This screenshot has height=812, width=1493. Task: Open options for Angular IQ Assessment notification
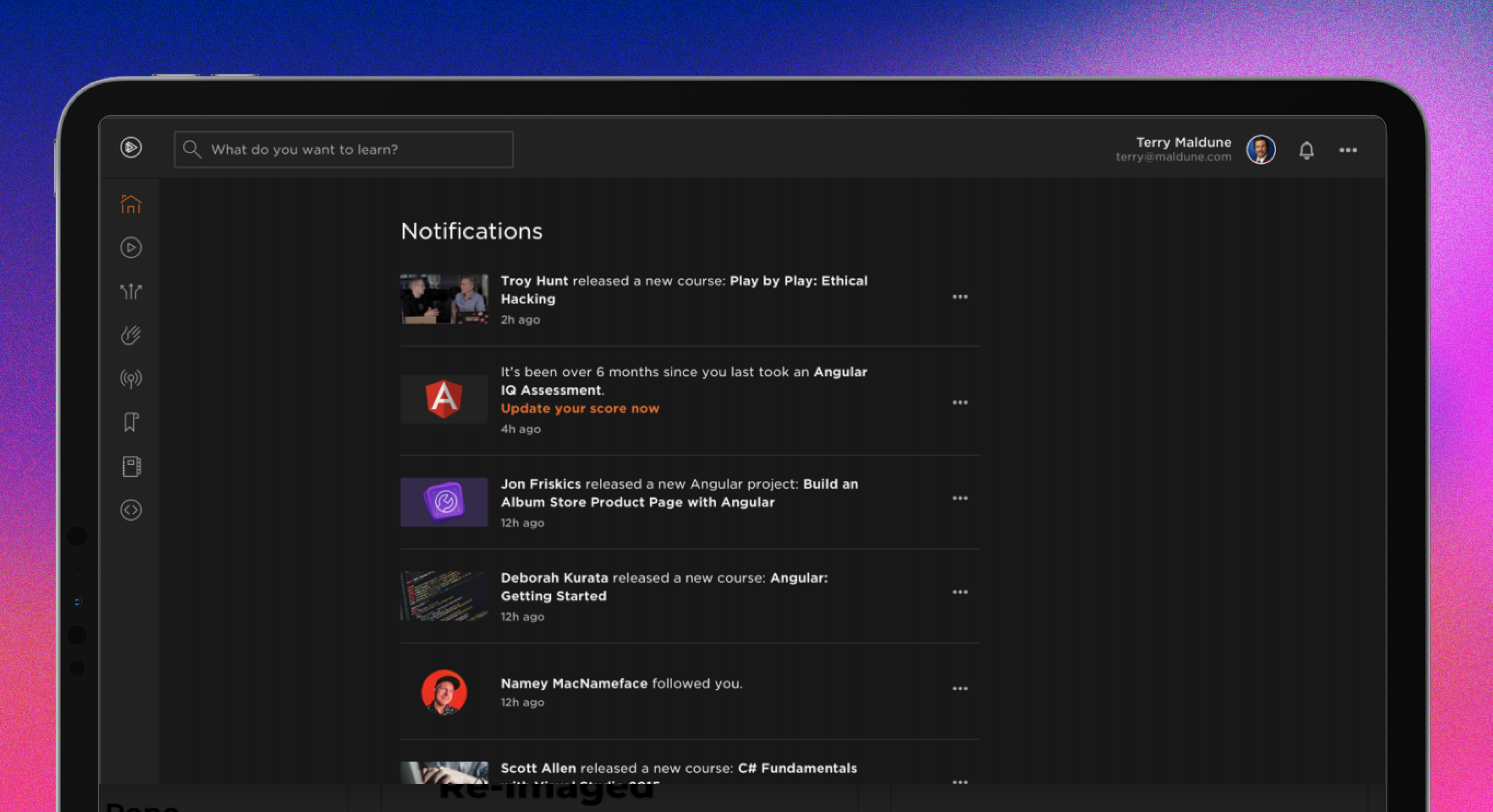pyautogui.click(x=960, y=402)
